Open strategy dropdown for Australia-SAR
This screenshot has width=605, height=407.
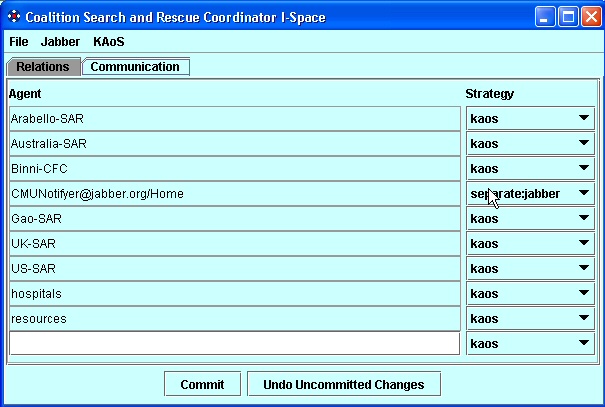point(530,144)
